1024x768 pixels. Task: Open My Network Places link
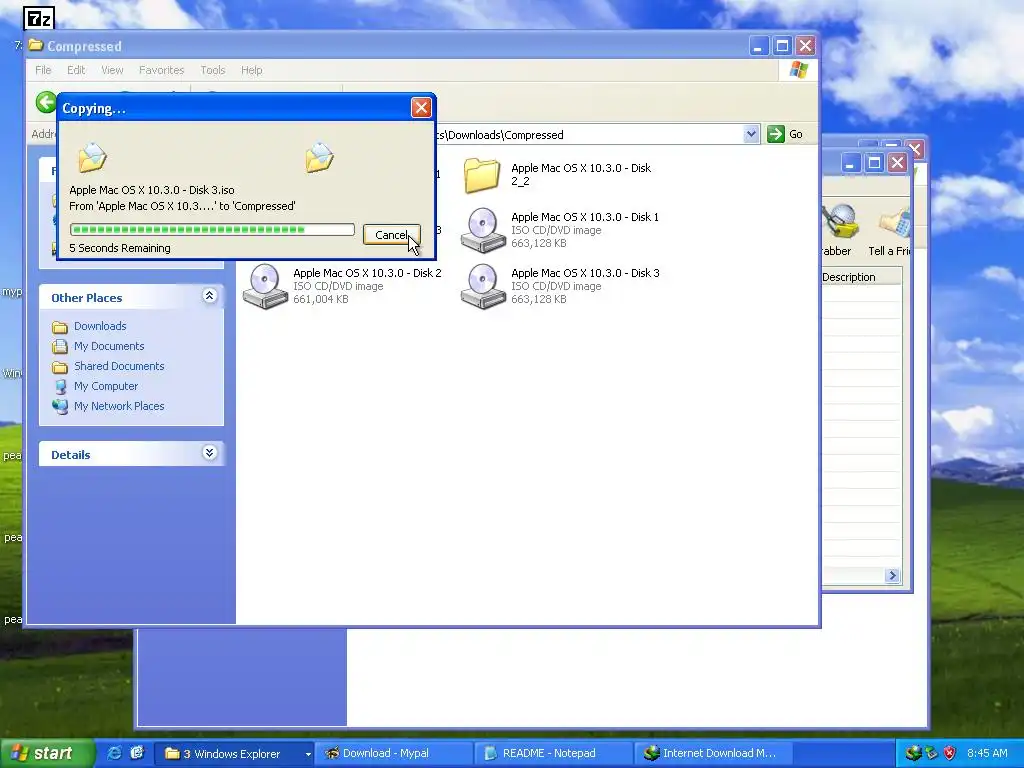(119, 406)
